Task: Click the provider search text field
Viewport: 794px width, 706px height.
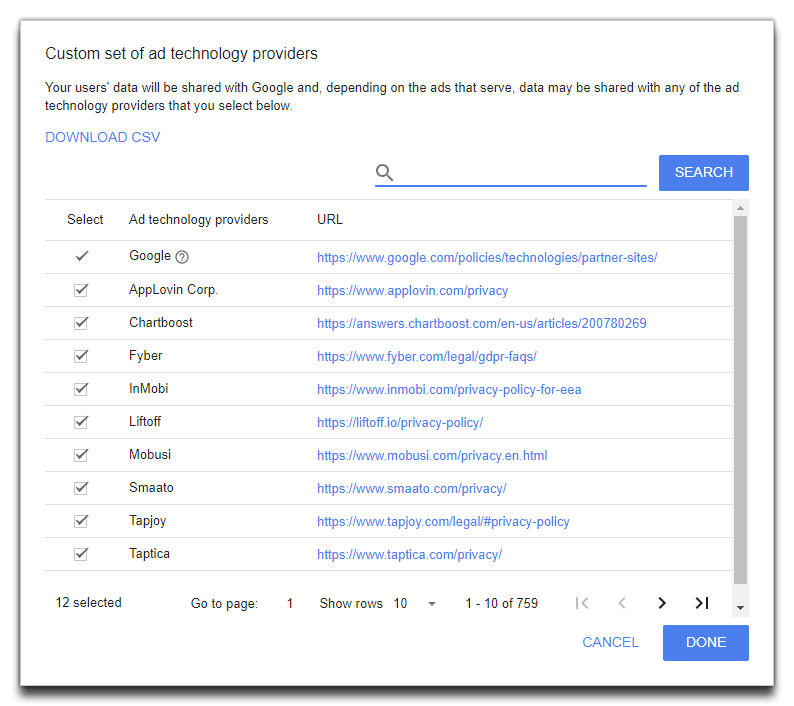Action: [x=523, y=173]
